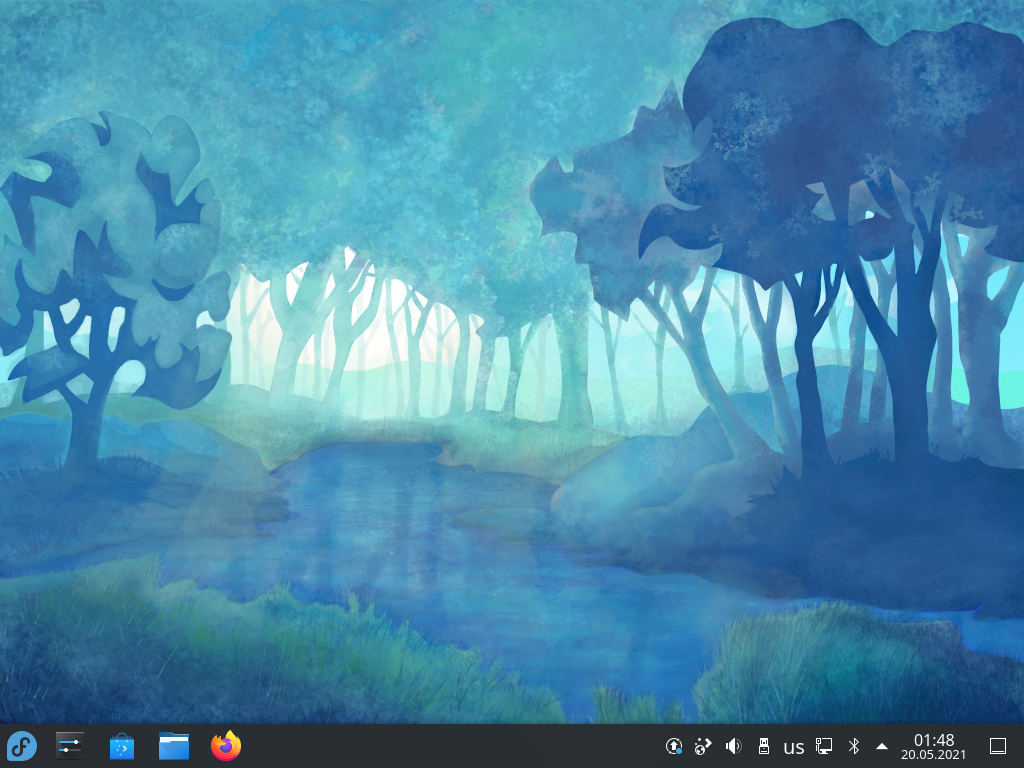The width and height of the screenshot is (1024, 768).
Task: Expand the hidden system tray icons arrow
Action: (882, 746)
